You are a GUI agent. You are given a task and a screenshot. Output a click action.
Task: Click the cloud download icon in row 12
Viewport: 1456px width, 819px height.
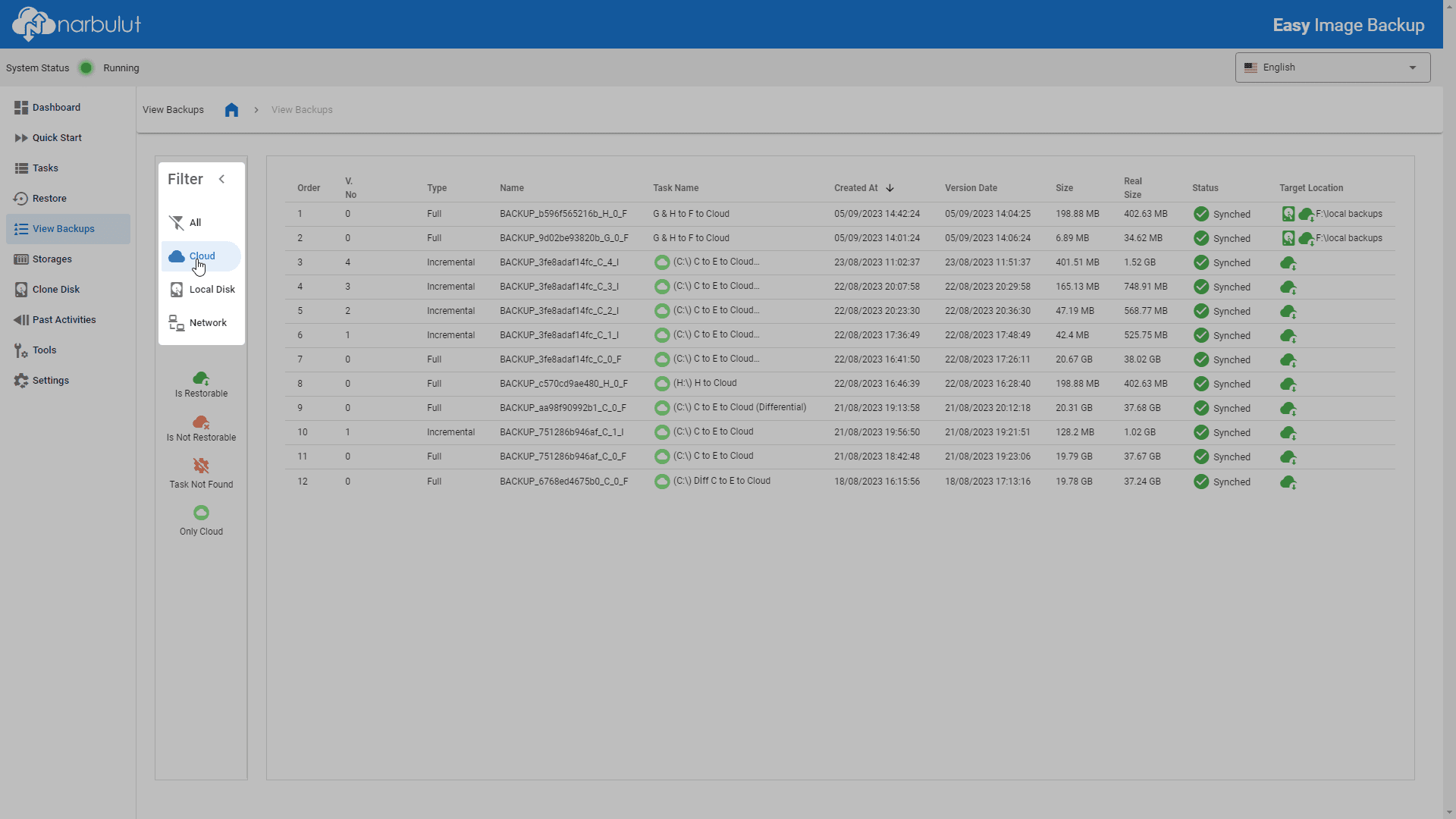coord(1288,482)
